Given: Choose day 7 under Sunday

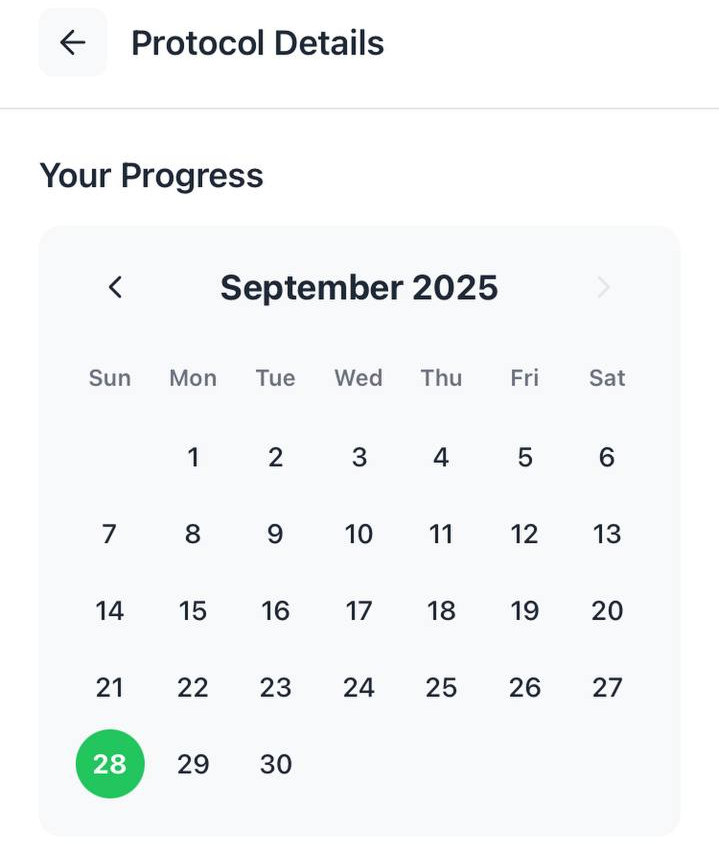Looking at the screenshot, I should tap(110, 534).
